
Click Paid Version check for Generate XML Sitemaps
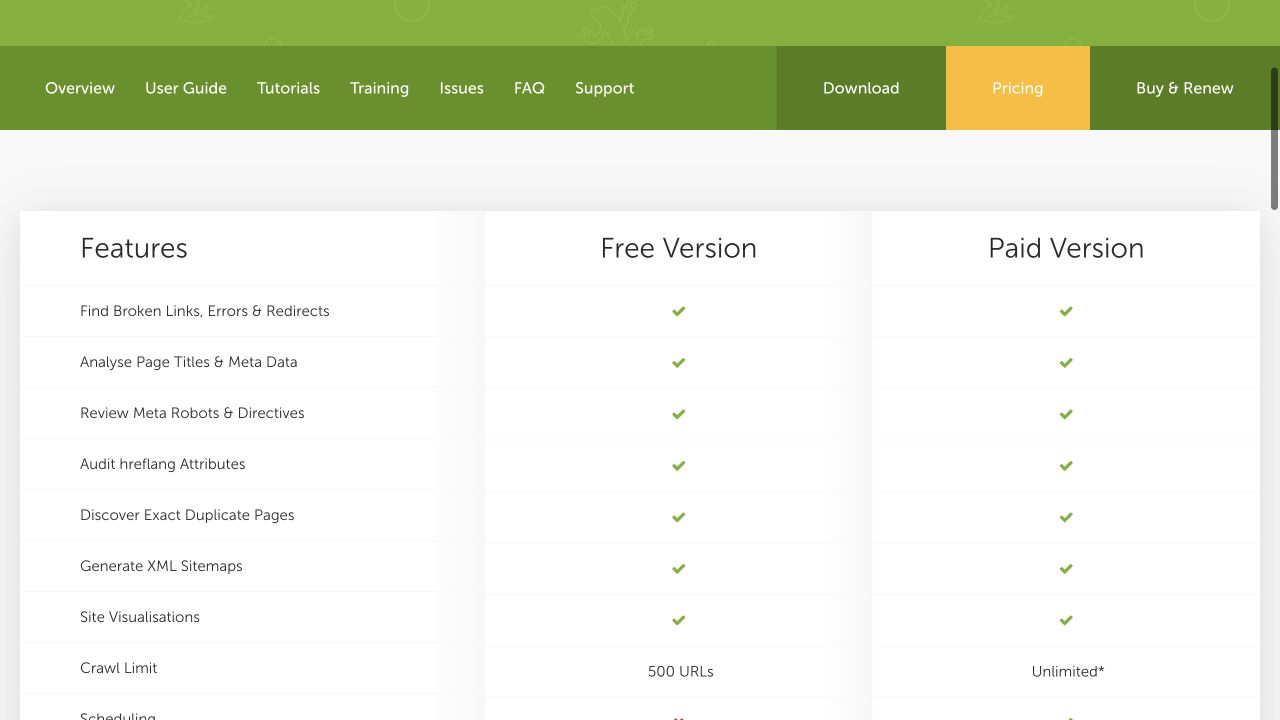point(1066,568)
